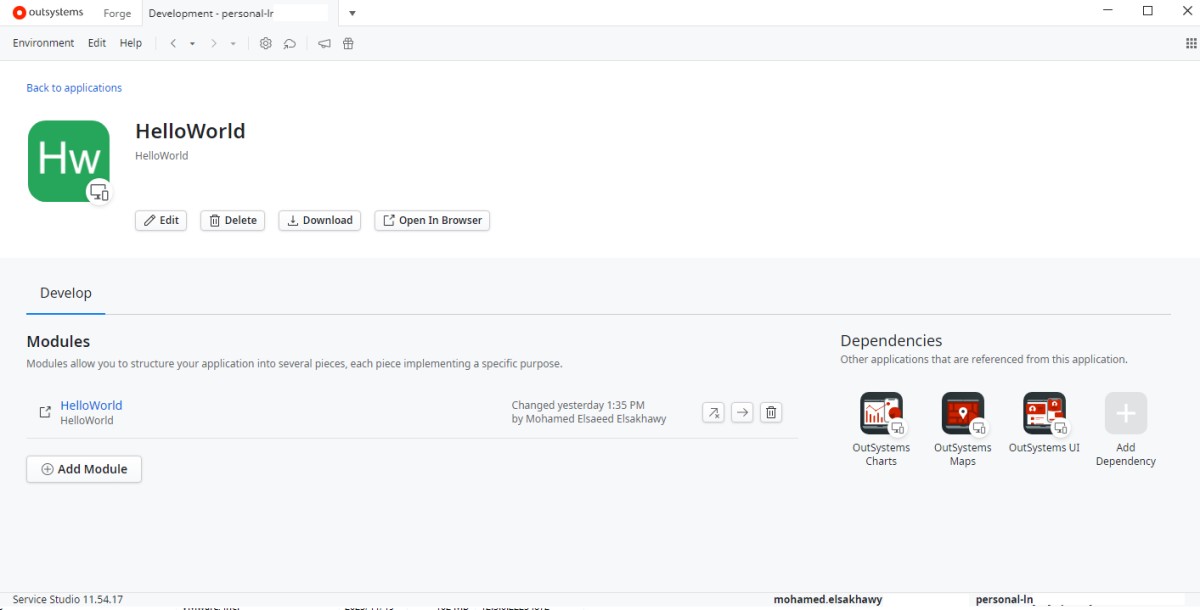
Task: Add a dependency with plus tile
Action: (x=1126, y=429)
